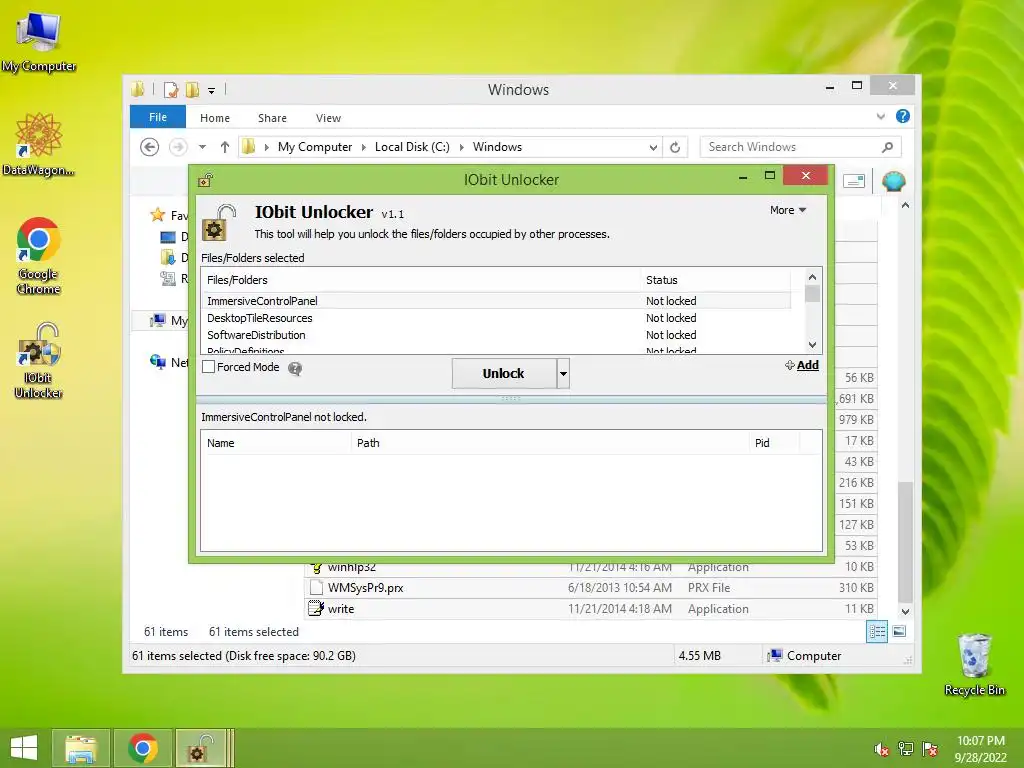Click the search magnifier icon
This screenshot has height=768, width=1024.
[888, 147]
